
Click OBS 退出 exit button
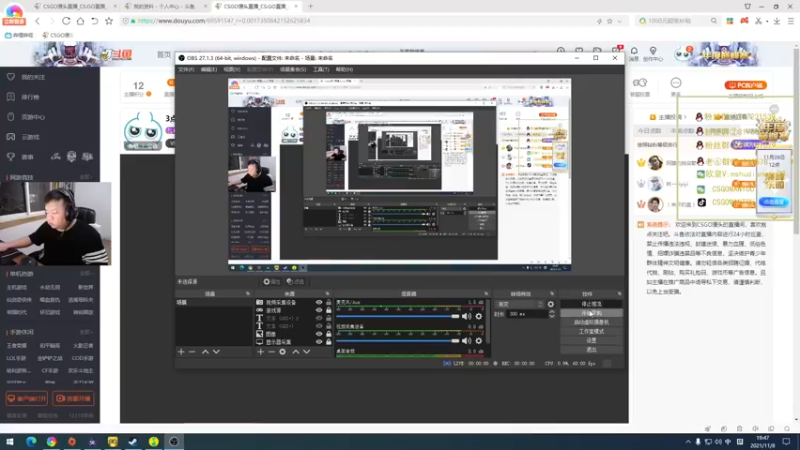pyautogui.click(x=591, y=349)
